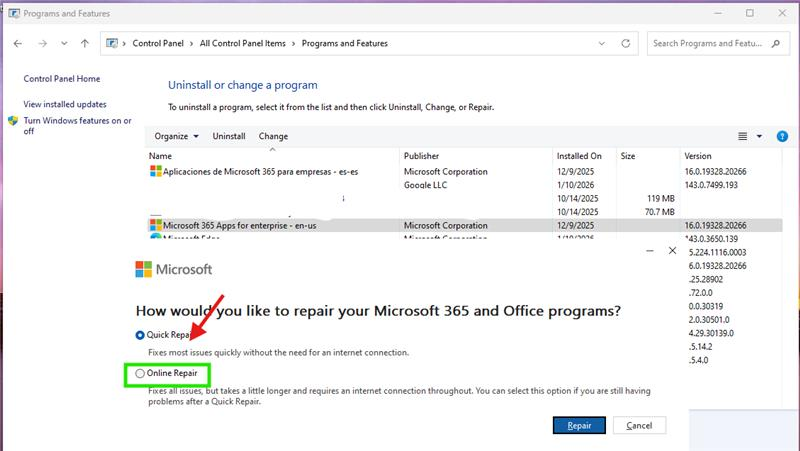Go back with the left arrow

pos(18,43)
